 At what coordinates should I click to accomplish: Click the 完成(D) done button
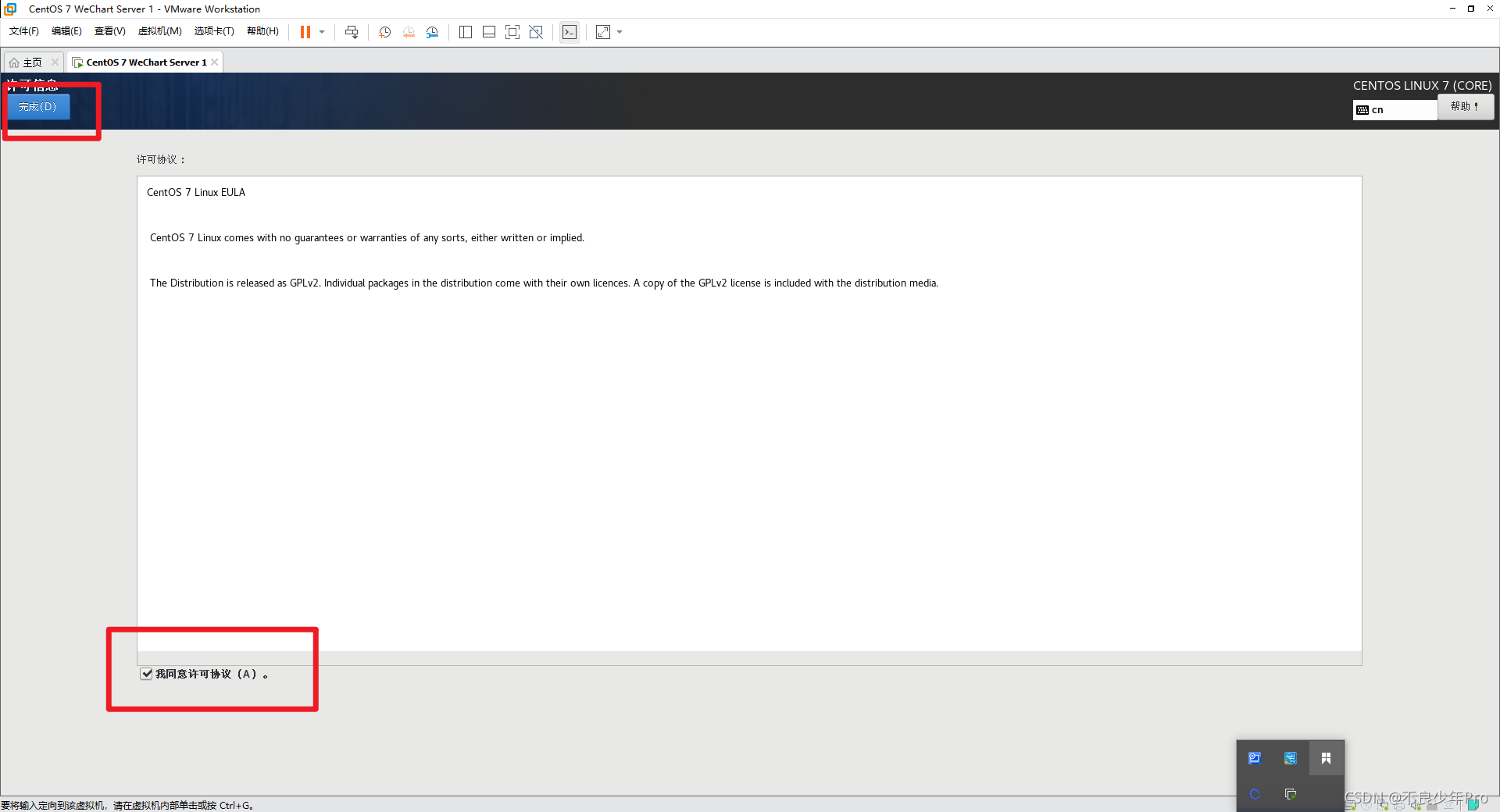pyautogui.click(x=38, y=107)
